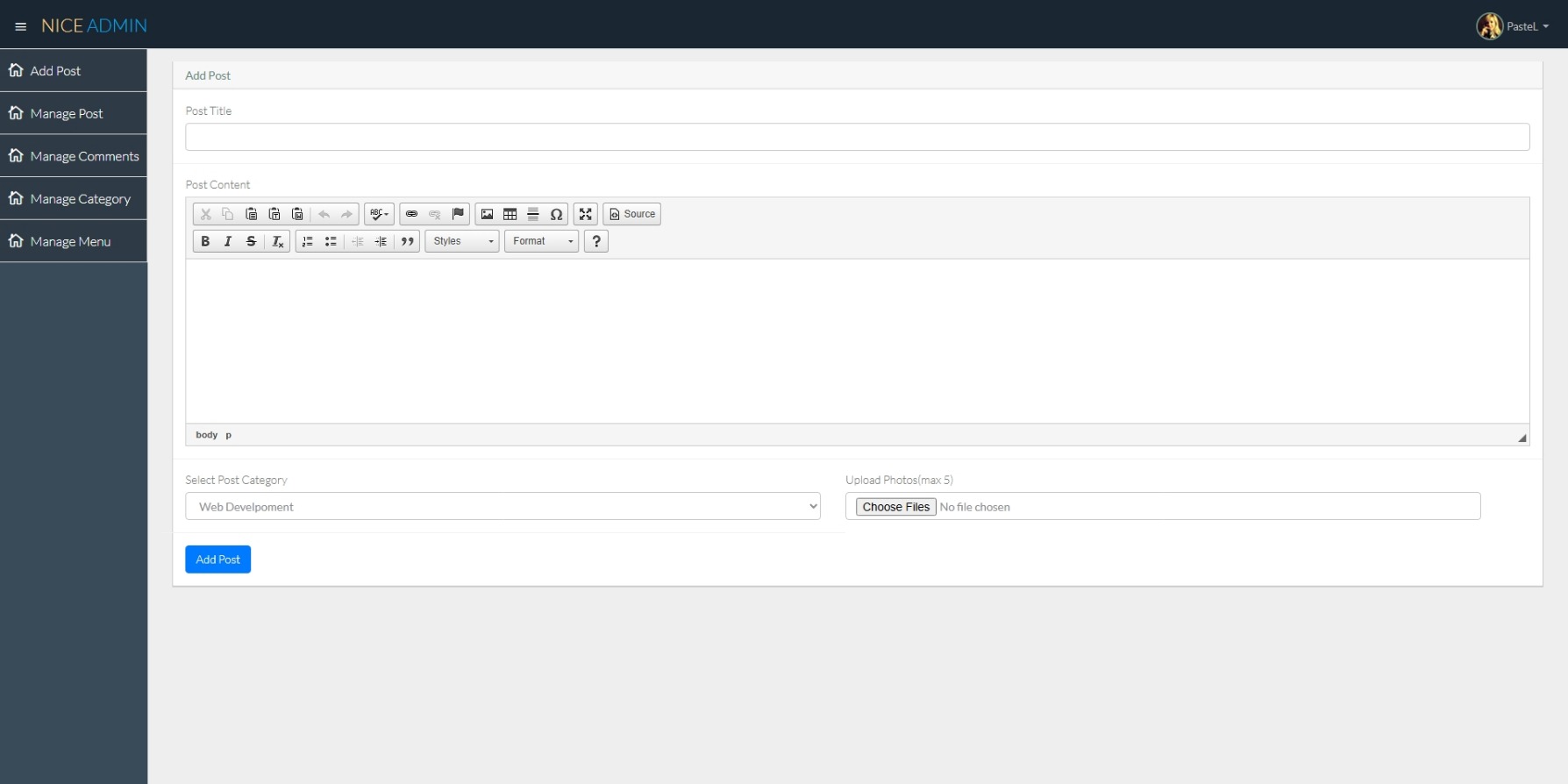The image size is (1568, 784).
Task: Redo the editor action
Action: [x=346, y=214]
